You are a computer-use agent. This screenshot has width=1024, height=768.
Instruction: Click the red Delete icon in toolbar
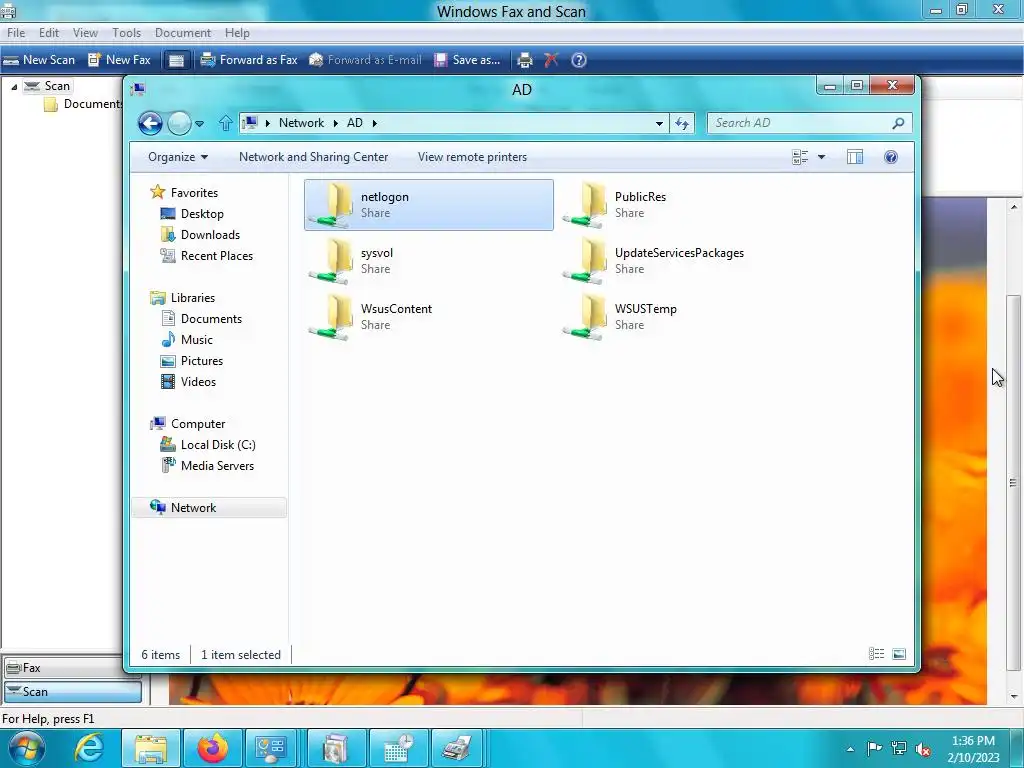[x=551, y=60]
